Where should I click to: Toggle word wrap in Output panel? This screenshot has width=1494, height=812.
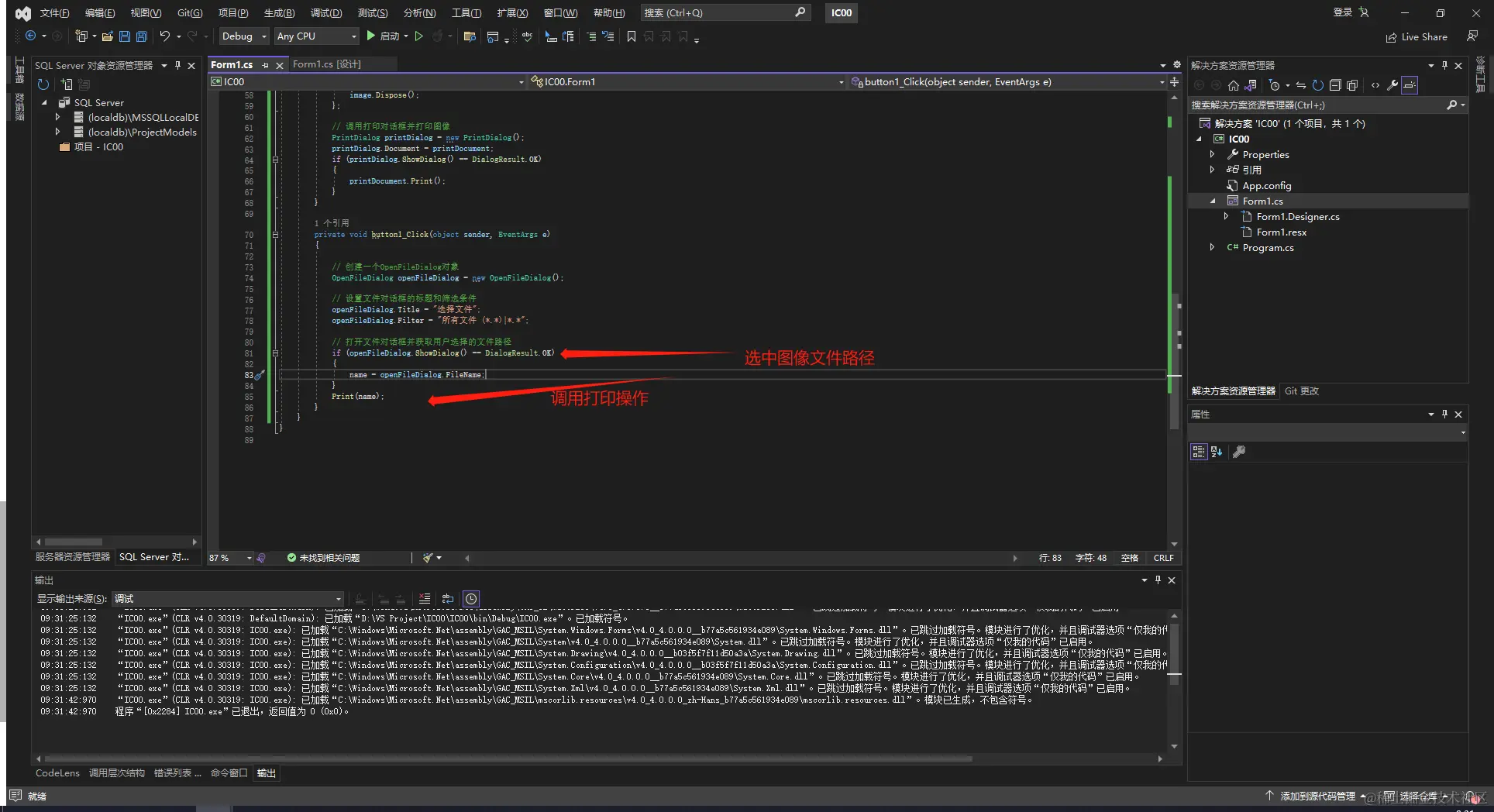pos(447,598)
